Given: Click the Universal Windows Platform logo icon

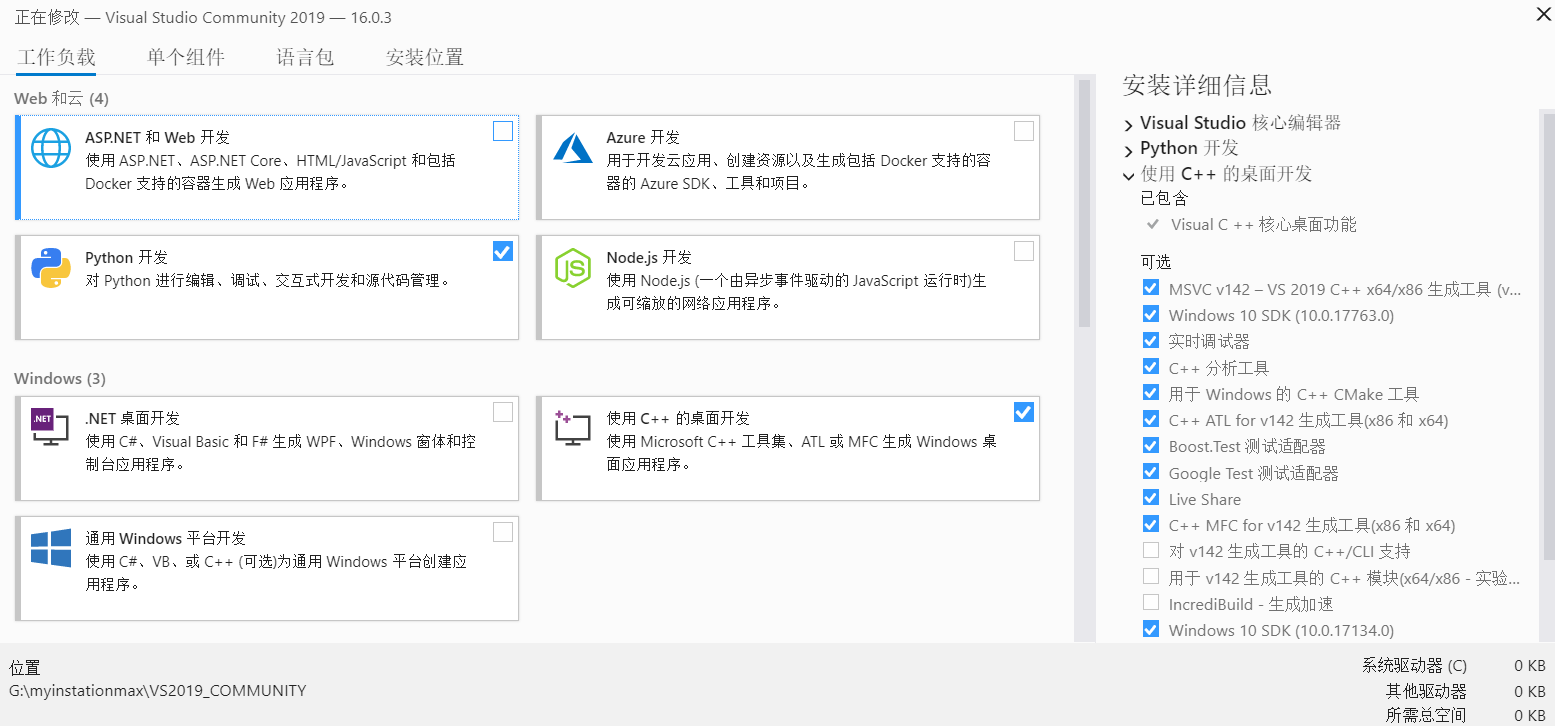Looking at the screenshot, I should click(x=51, y=549).
